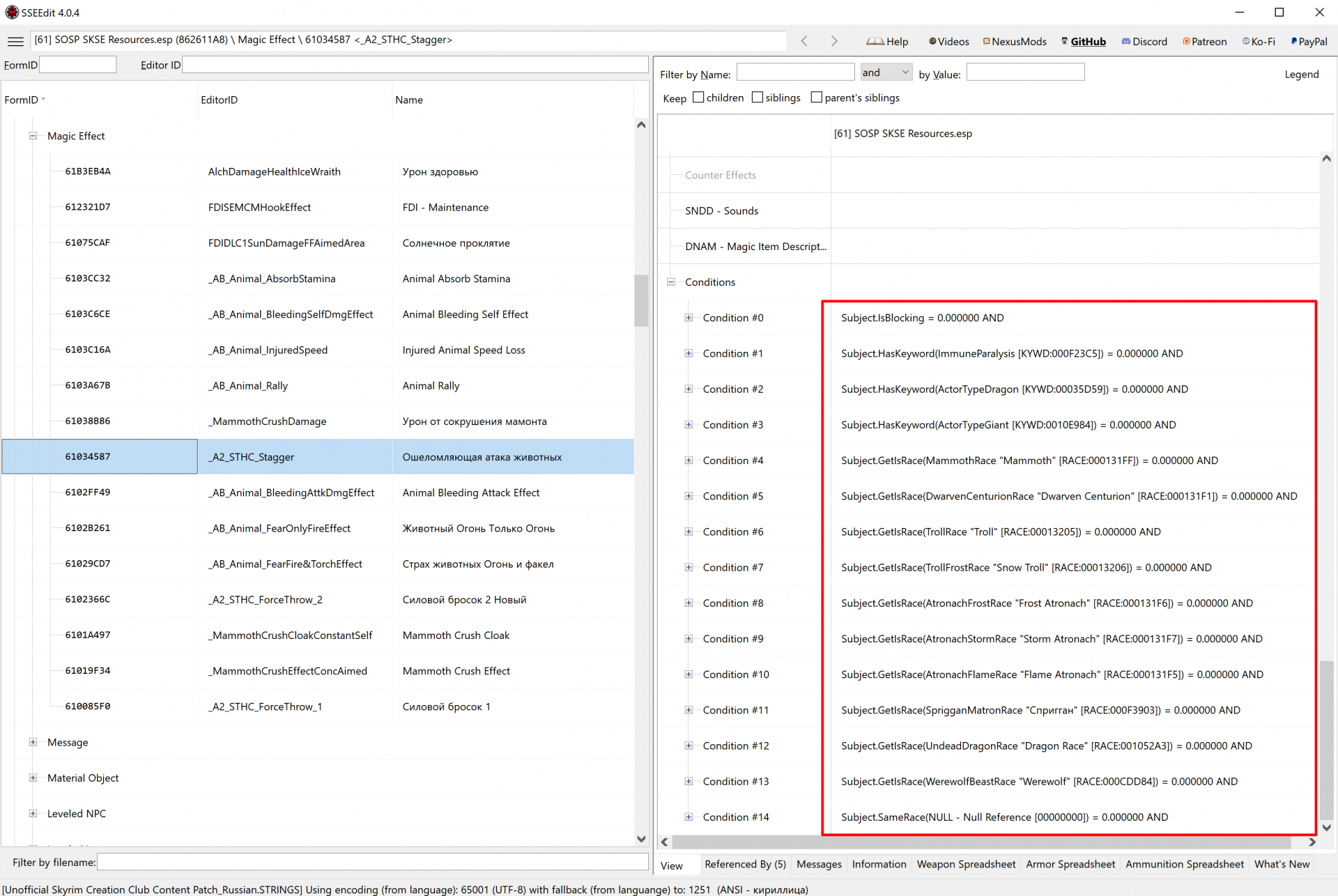
Task: Collapse the Magic Effect tree node
Action: [x=33, y=136]
